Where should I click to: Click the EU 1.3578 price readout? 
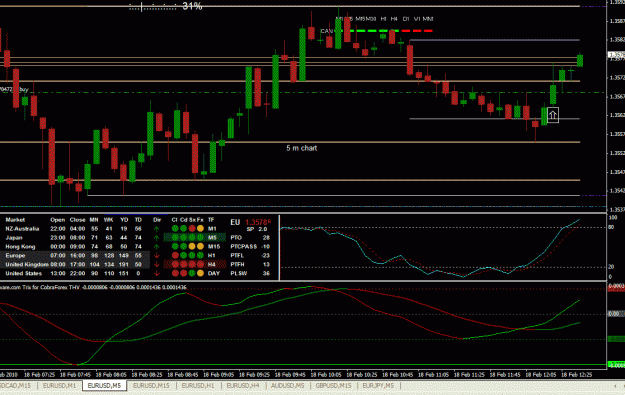tap(250, 222)
